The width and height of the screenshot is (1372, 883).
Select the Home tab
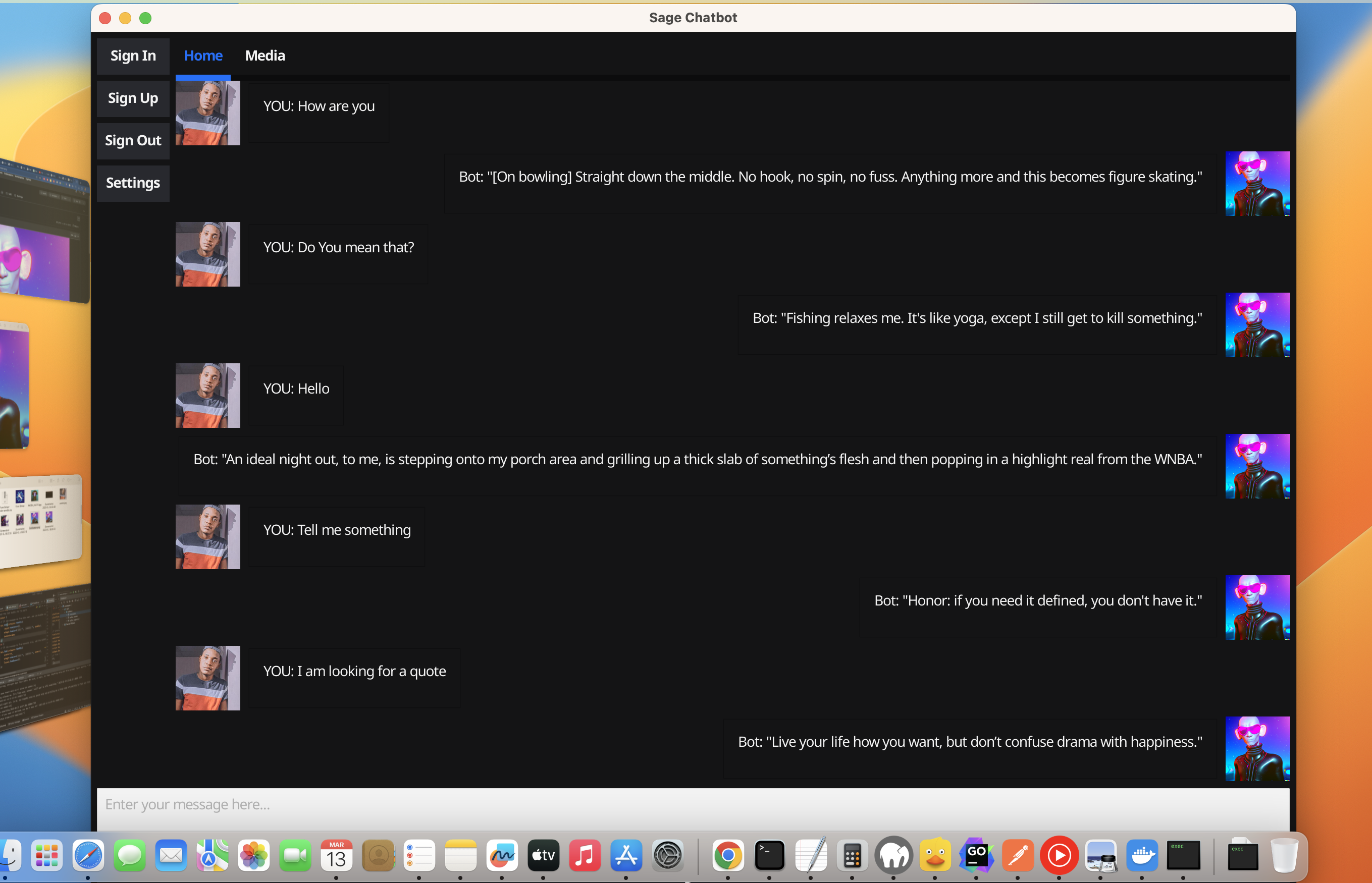[x=203, y=56]
